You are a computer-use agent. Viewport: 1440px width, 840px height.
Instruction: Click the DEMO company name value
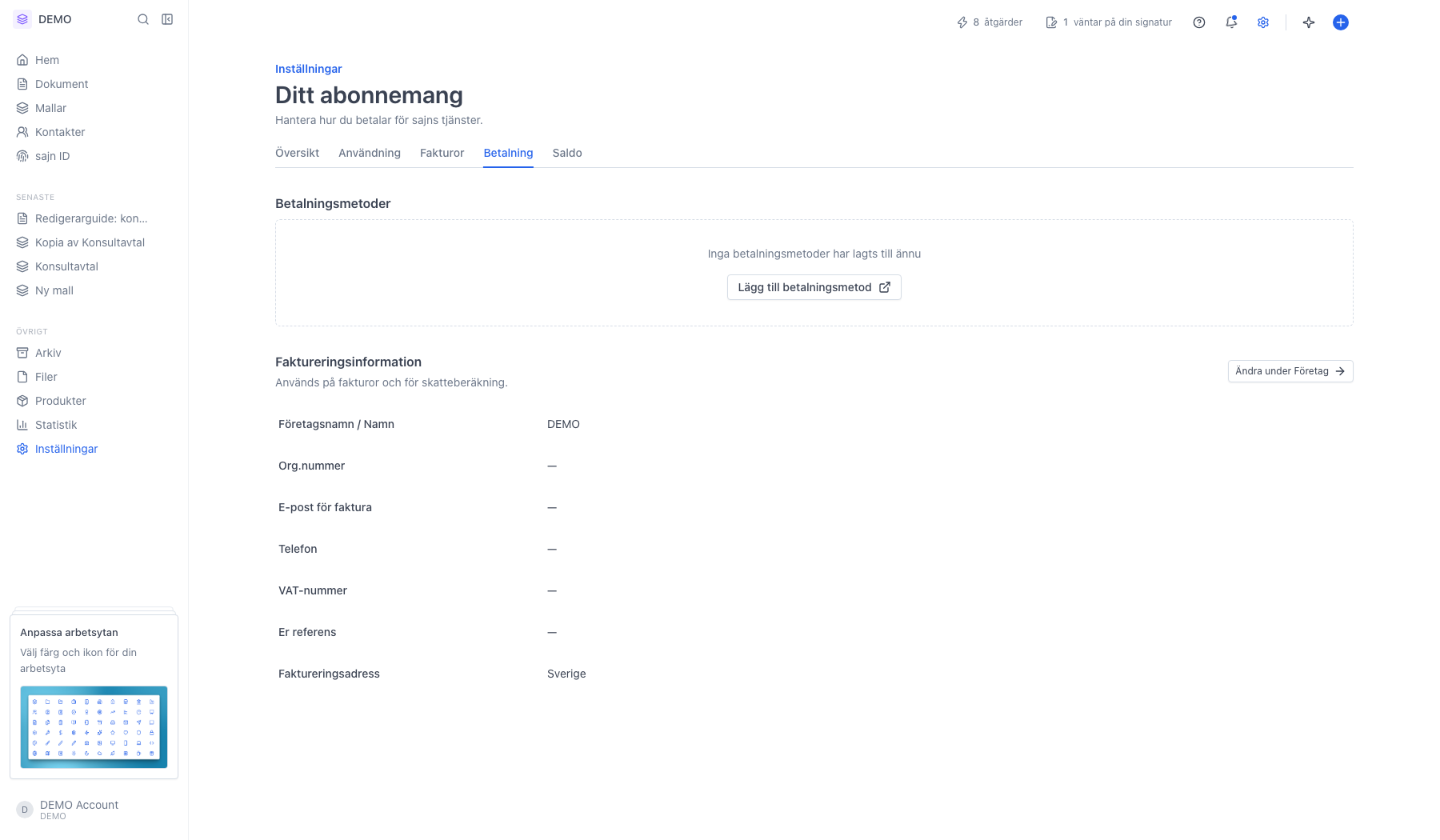[563, 424]
